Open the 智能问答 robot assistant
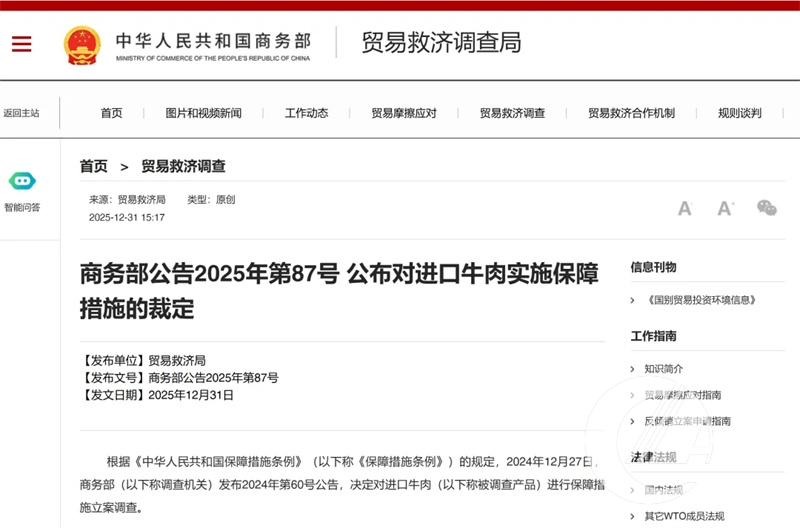The image size is (800, 528). pos(22,182)
